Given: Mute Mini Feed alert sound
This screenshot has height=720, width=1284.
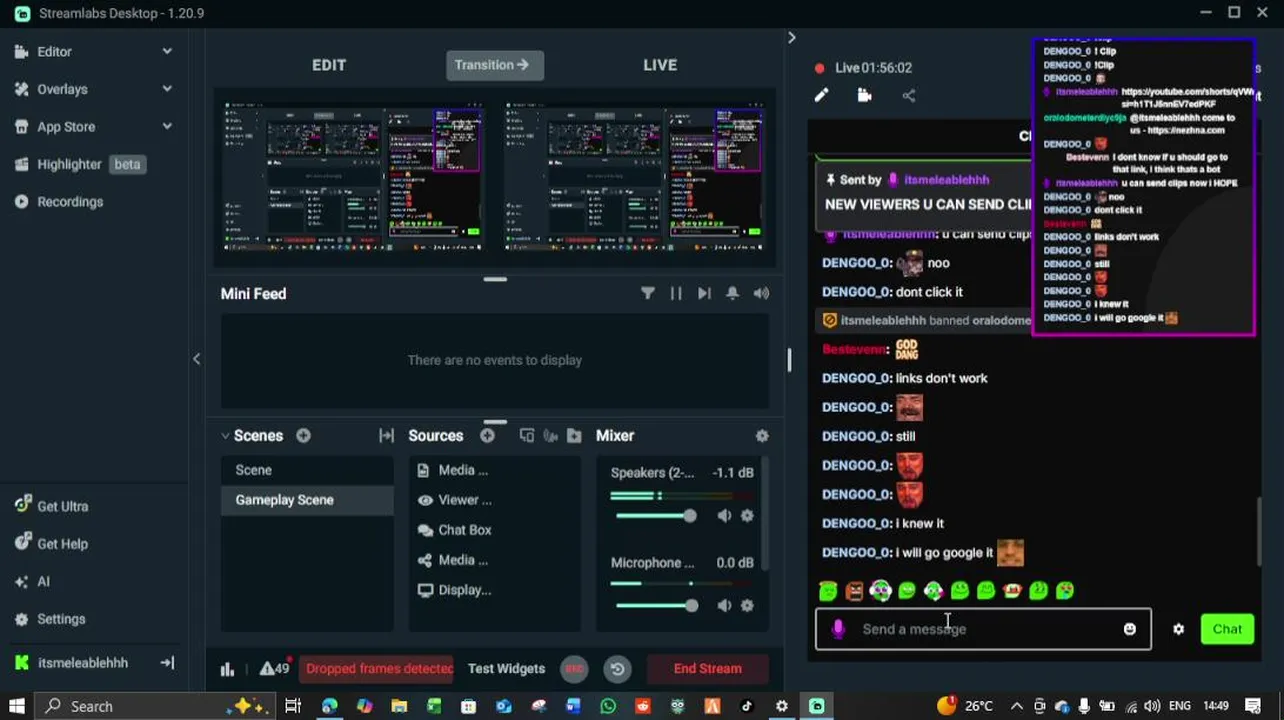Looking at the screenshot, I should pos(762,293).
